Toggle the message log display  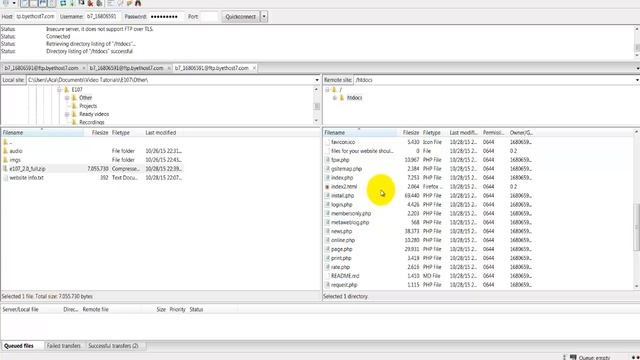(x=24, y=3)
